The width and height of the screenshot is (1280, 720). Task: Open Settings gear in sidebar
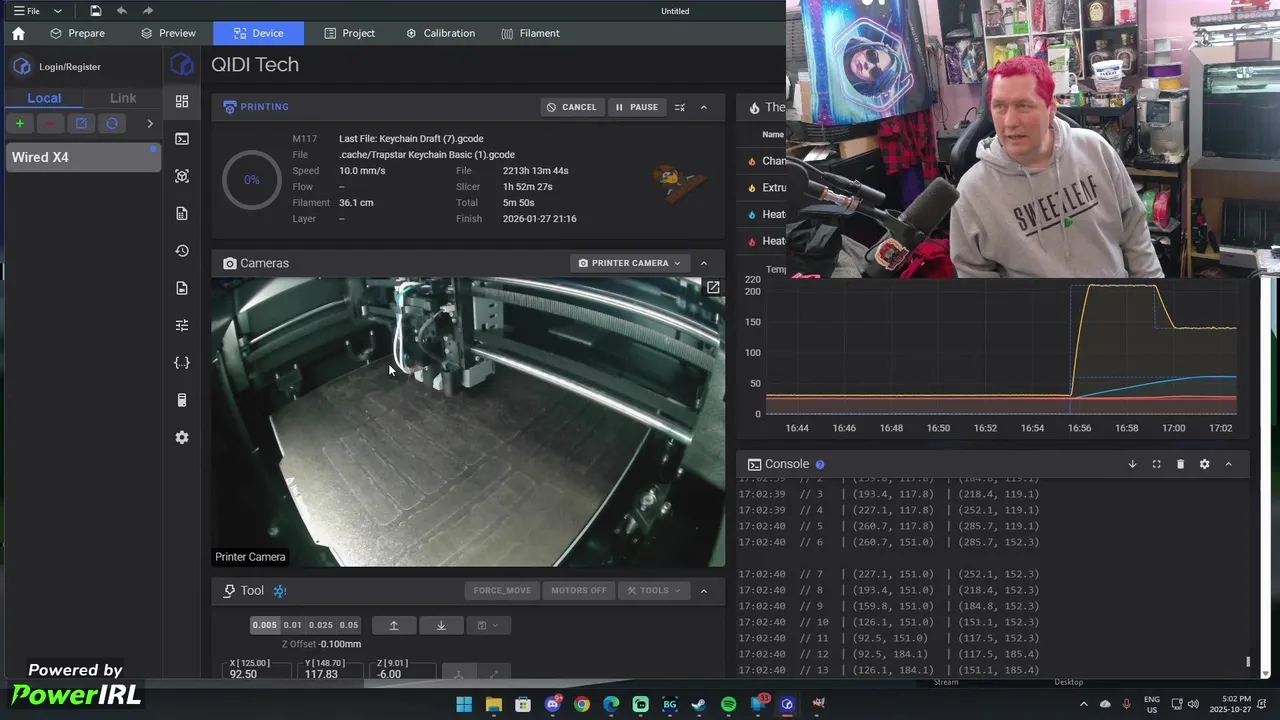[x=182, y=437]
